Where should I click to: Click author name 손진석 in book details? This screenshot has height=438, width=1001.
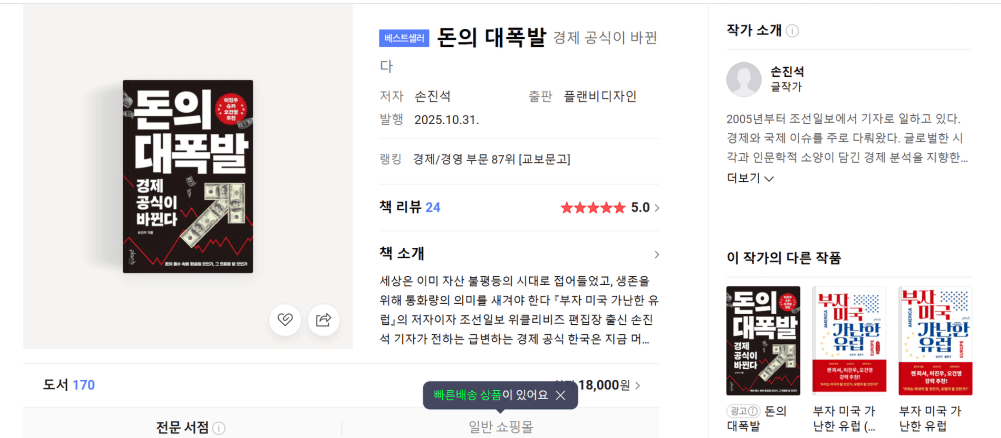(433, 96)
